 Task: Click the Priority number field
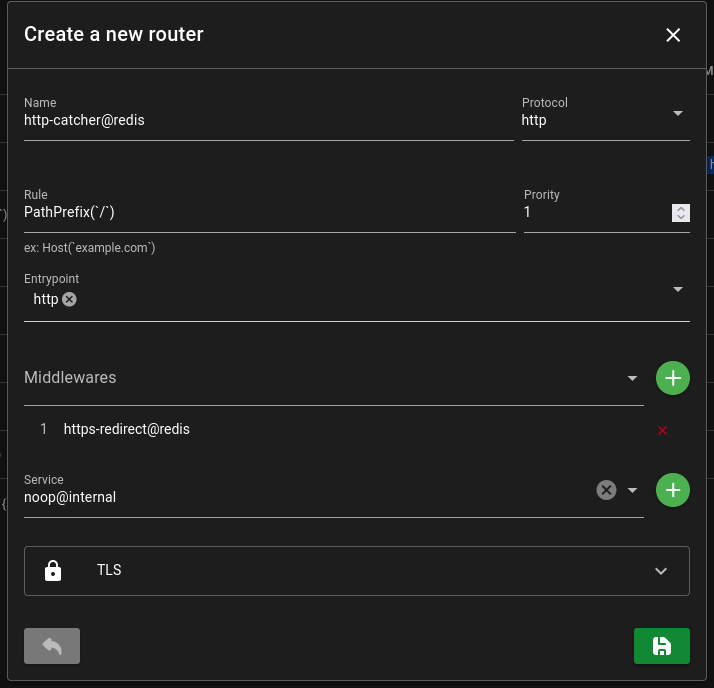tap(595, 213)
